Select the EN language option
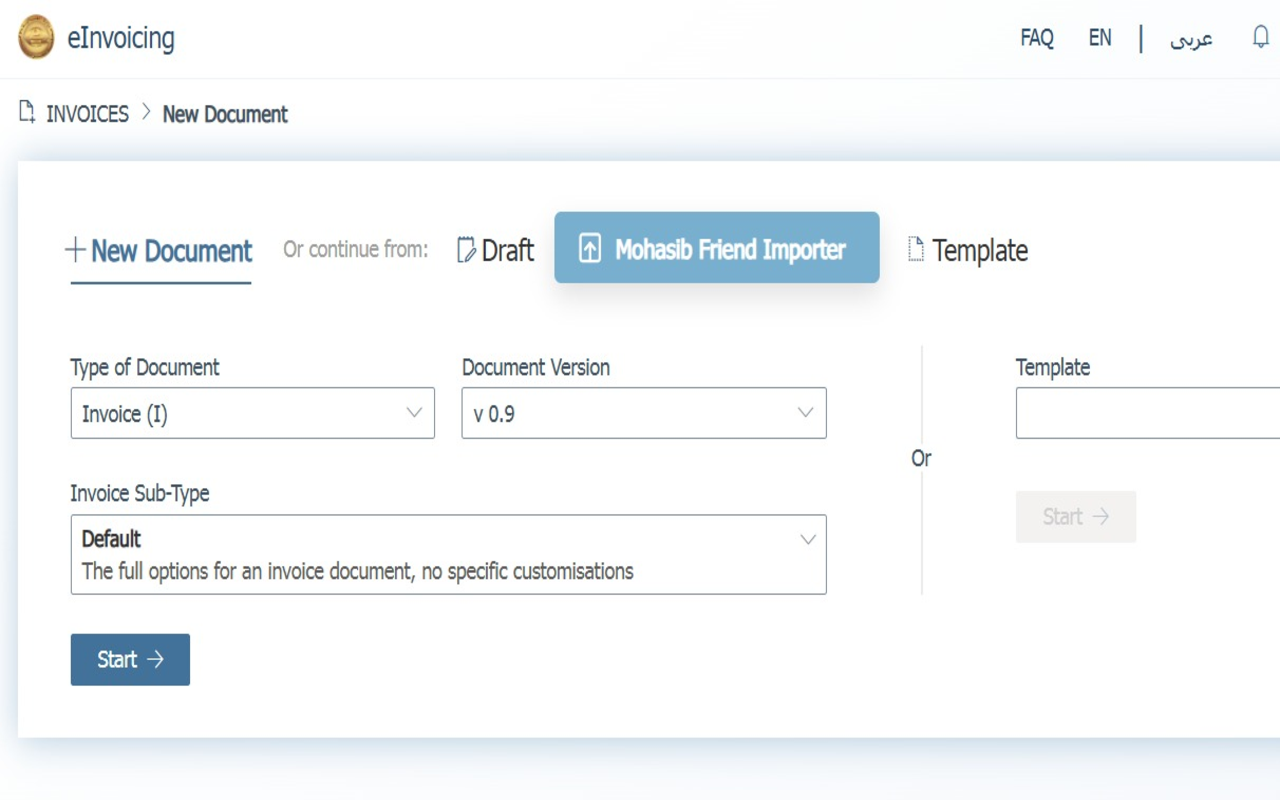The height and width of the screenshot is (800, 1280). pyautogui.click(x=1100, y=37)
